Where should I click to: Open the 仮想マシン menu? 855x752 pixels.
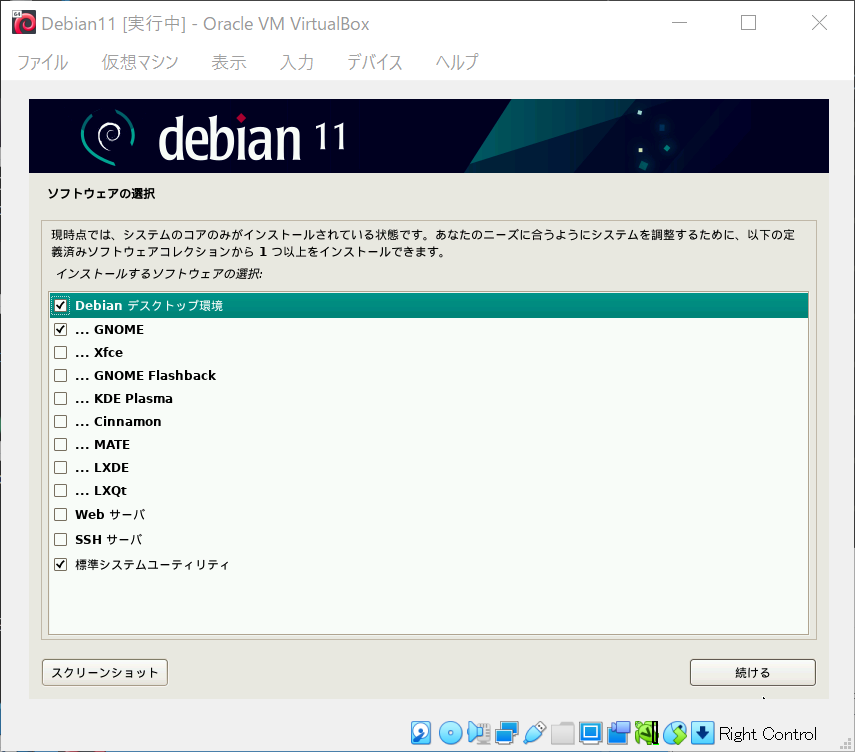point(140,62)
